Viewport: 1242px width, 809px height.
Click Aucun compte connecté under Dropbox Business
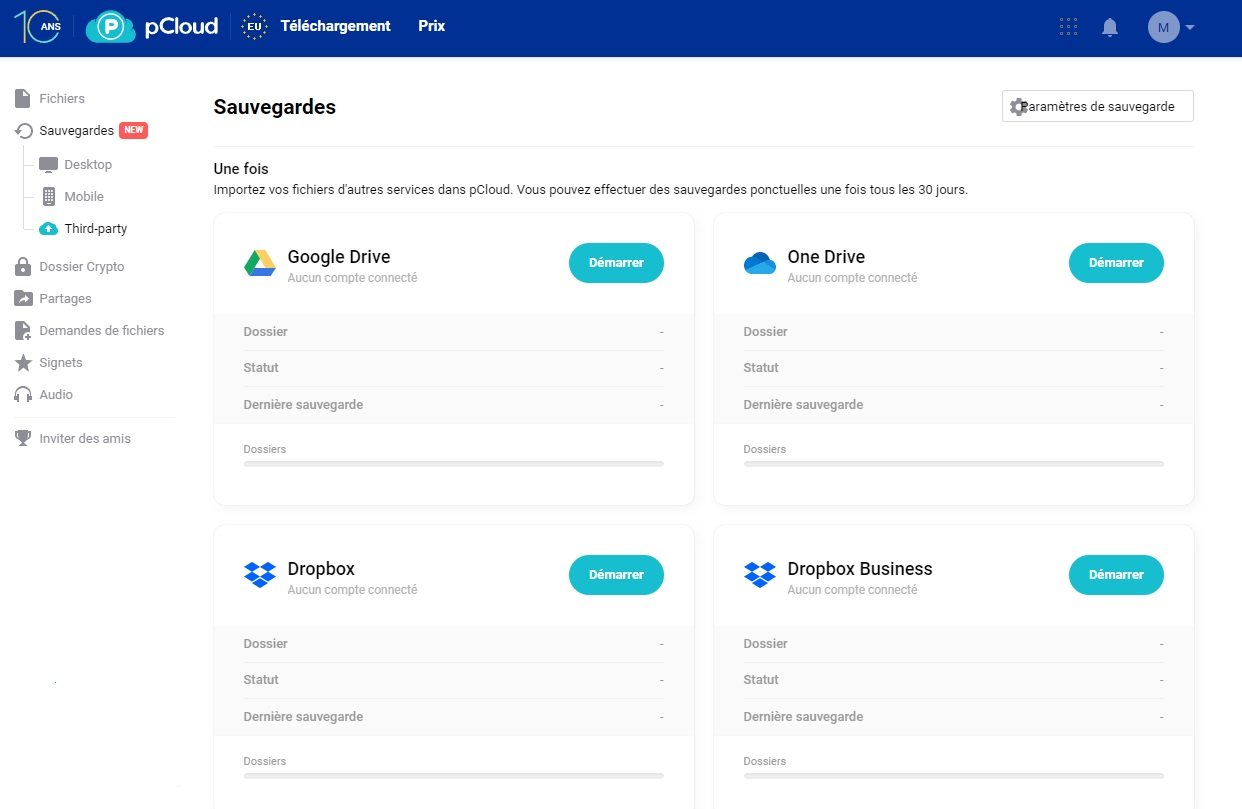(x=852, y=590)
